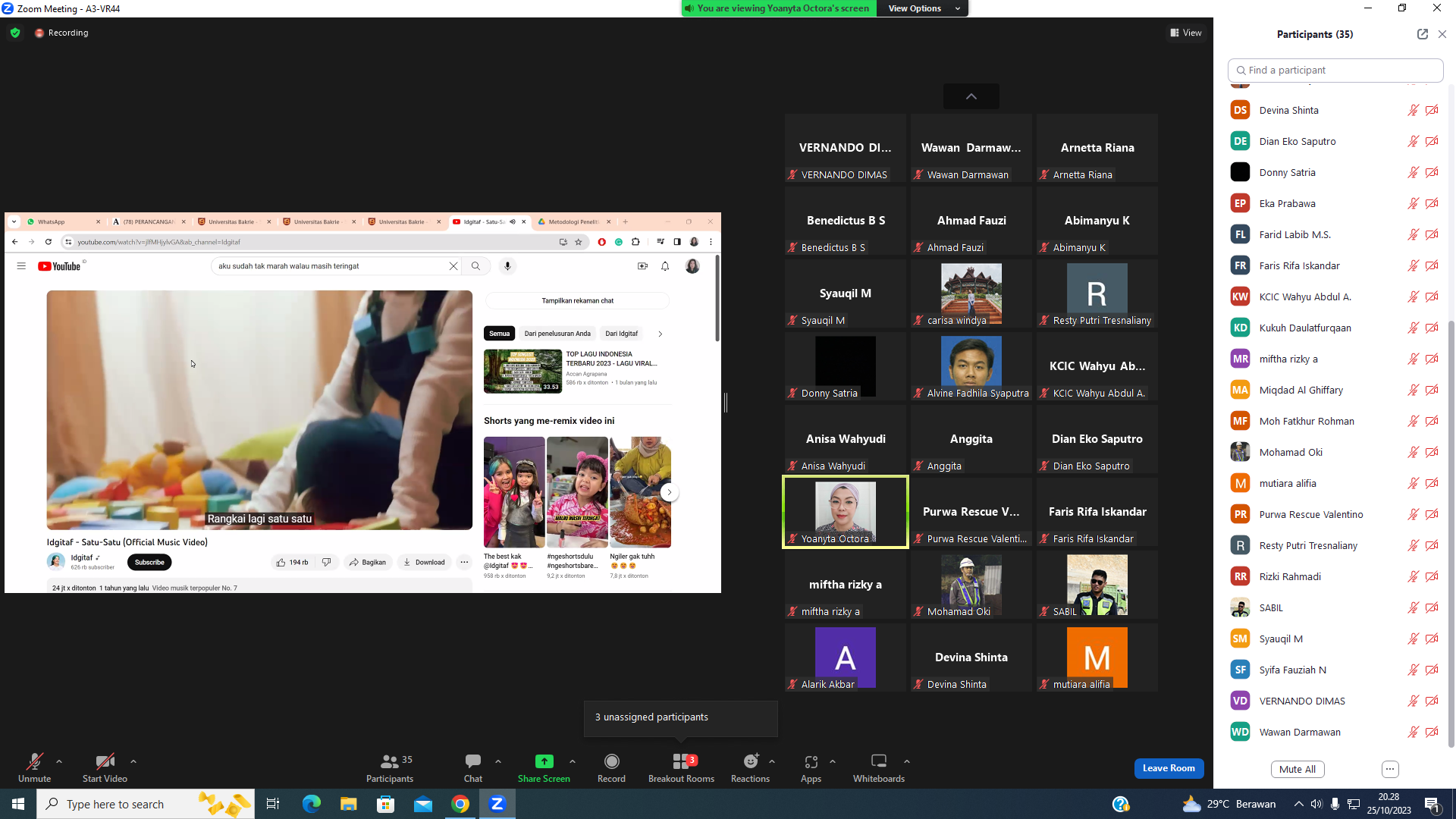Open Microsoft Edge from taskbar

tap(311, 804)
